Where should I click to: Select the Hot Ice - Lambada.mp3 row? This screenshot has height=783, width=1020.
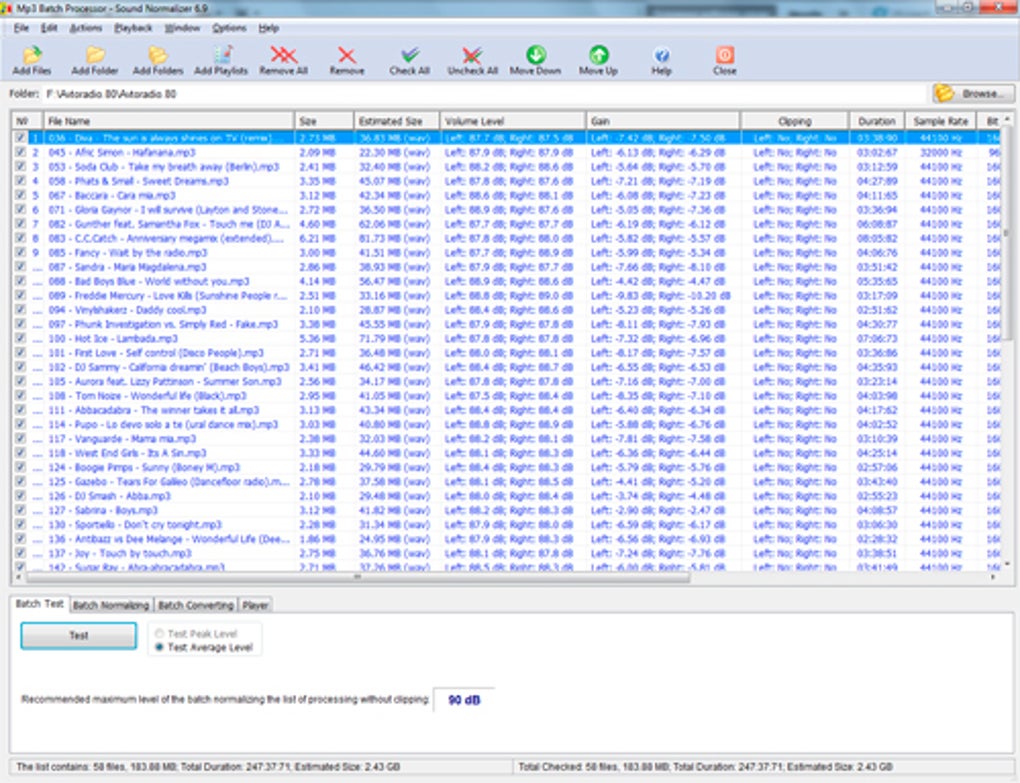click(x=507, y=338)
